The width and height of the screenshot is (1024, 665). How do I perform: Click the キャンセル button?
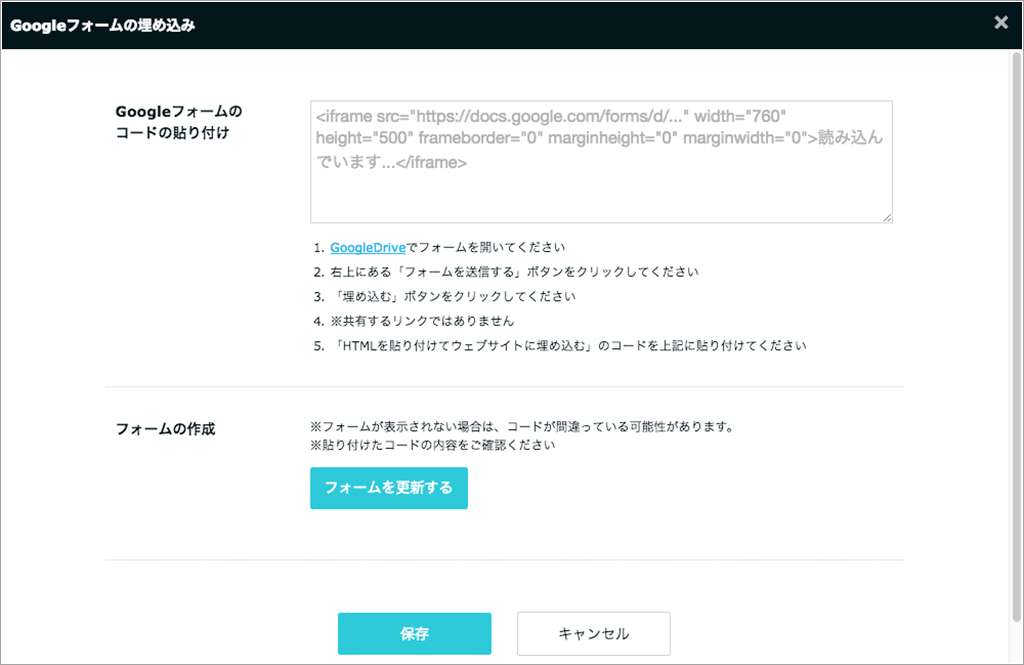pos(594,634)
